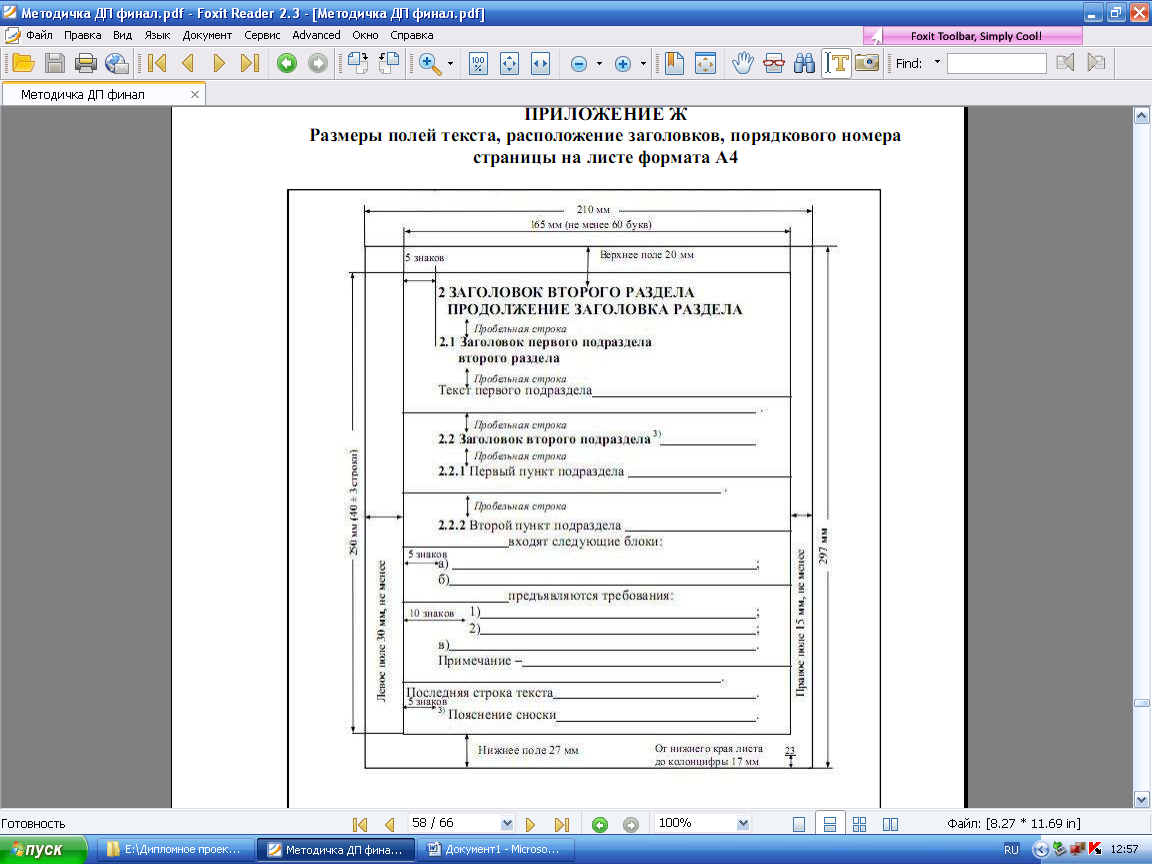
Task: Open the Файл menu
Action: 39,35
